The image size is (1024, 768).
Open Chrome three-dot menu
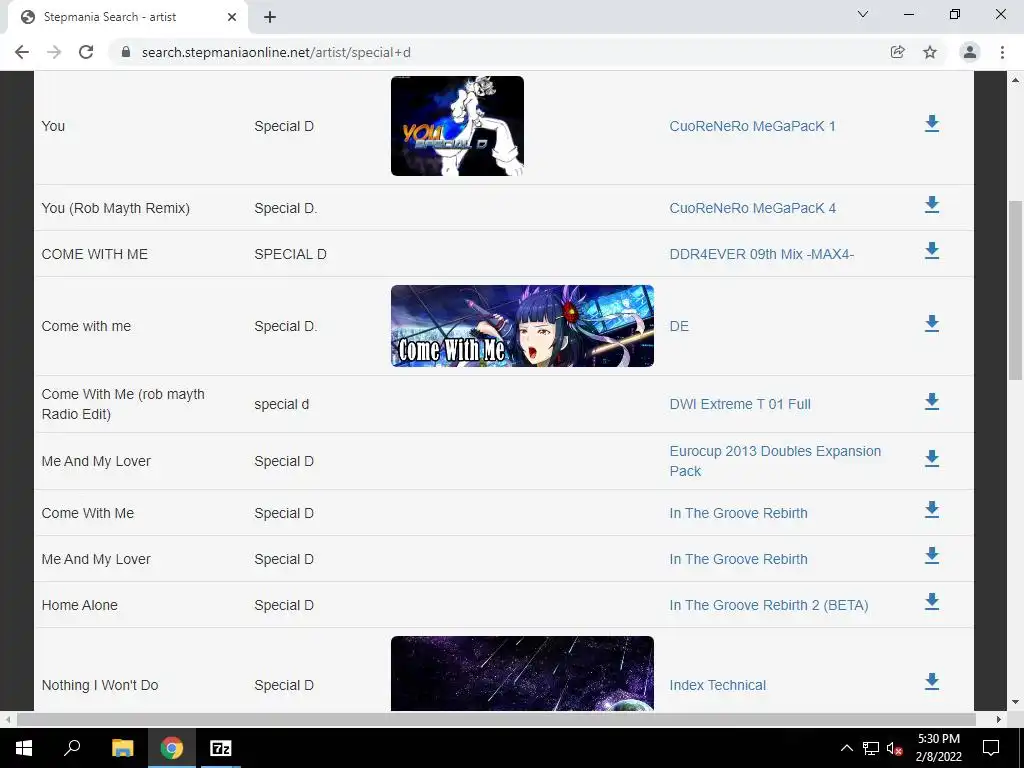pyautogui.click(x=1002, y=52)
